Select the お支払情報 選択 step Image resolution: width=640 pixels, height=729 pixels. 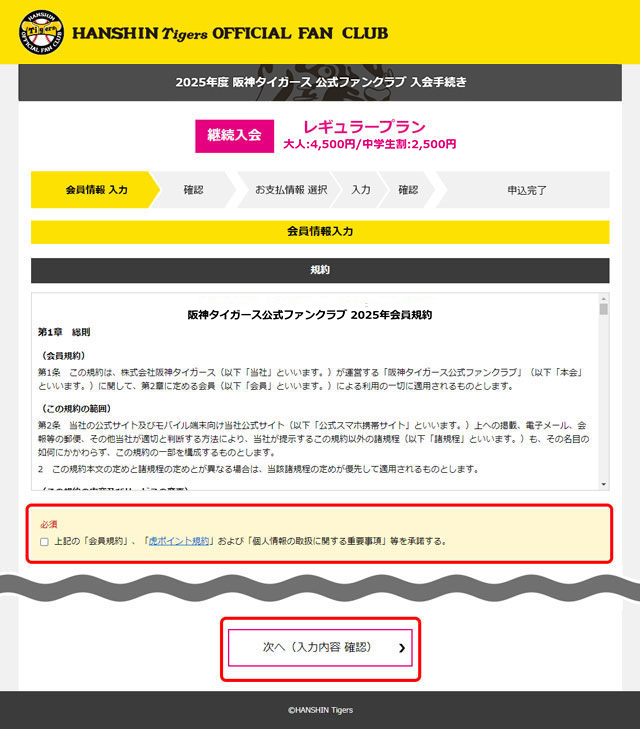(291, 190)
